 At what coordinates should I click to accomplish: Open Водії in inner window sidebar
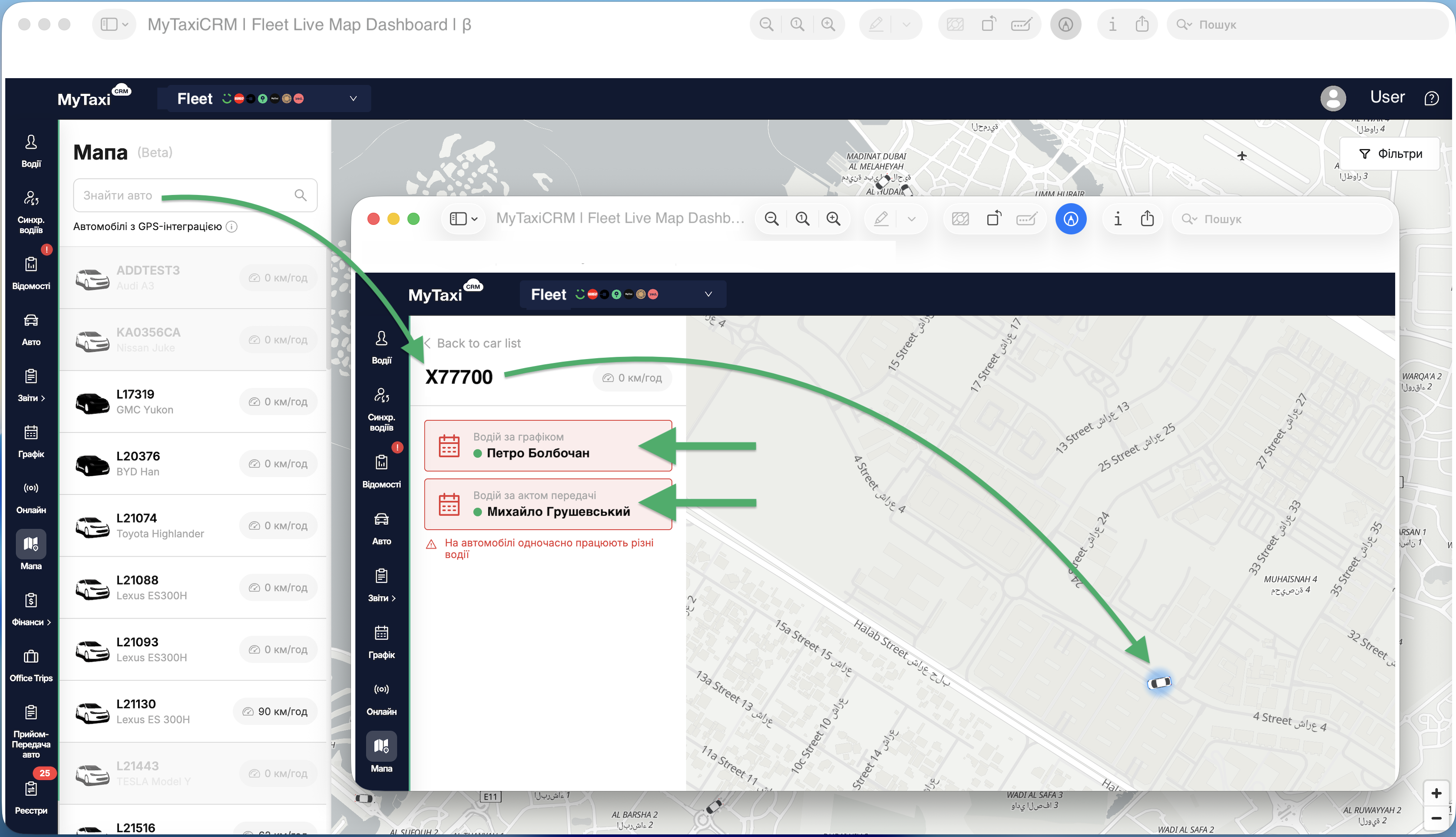point(381,347)
